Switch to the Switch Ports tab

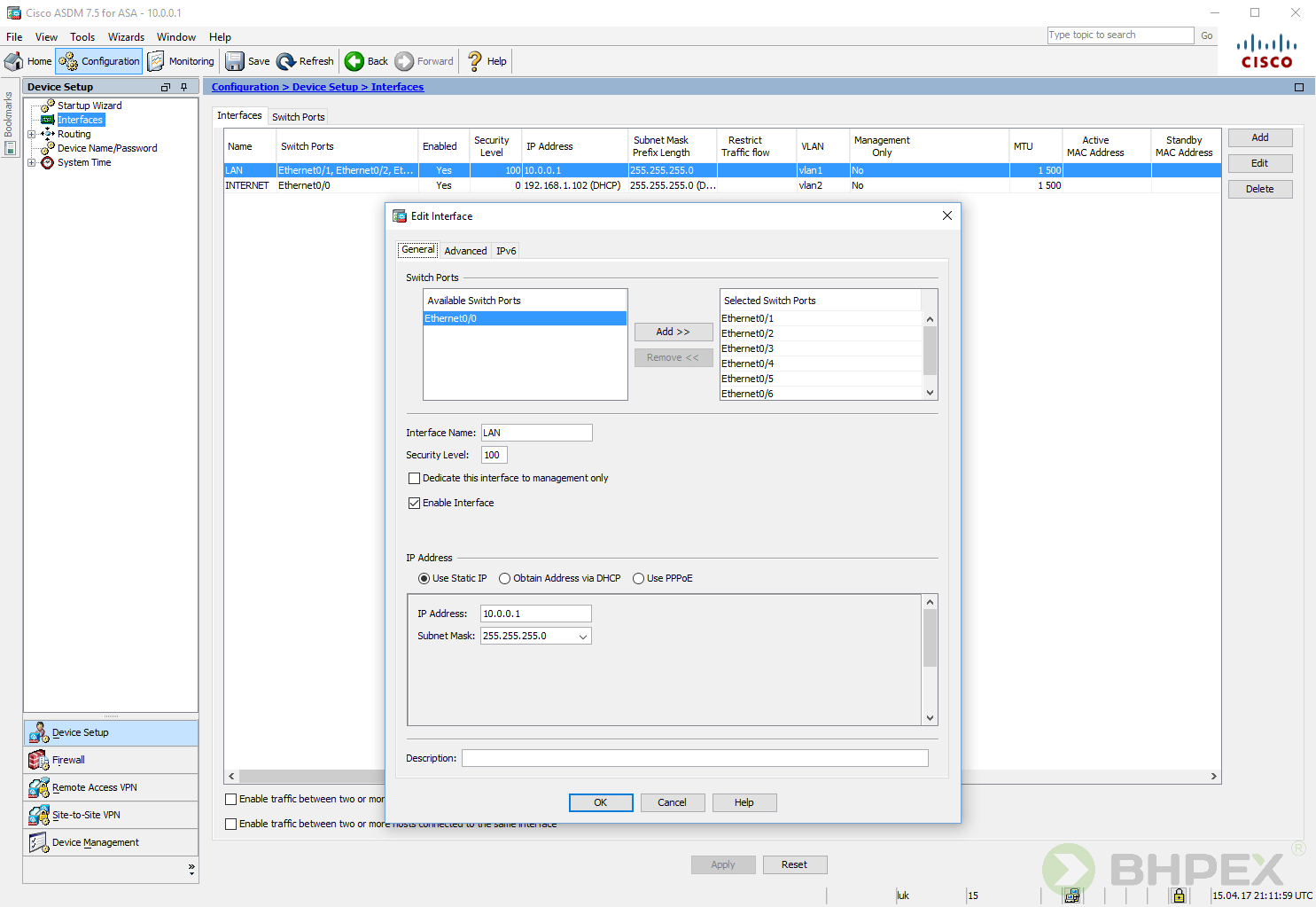[298, 117]
